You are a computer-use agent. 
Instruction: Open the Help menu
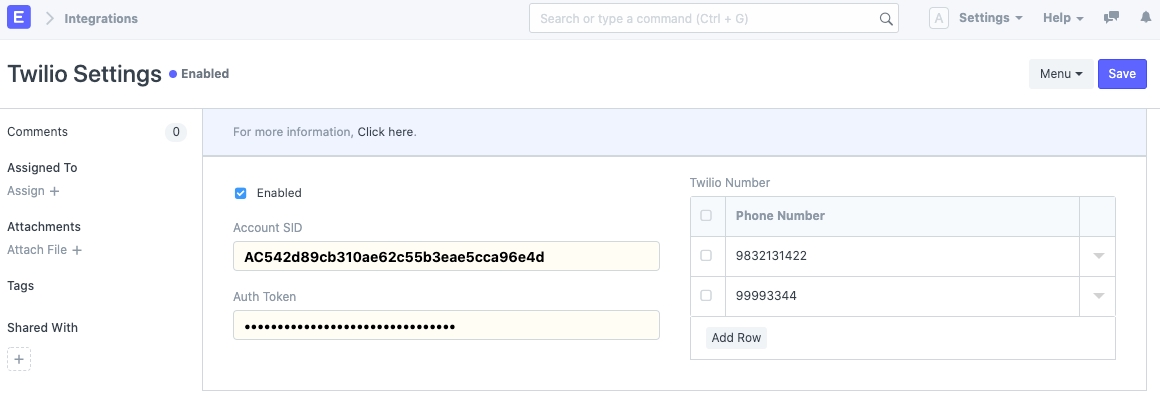tap(1063, 18)
